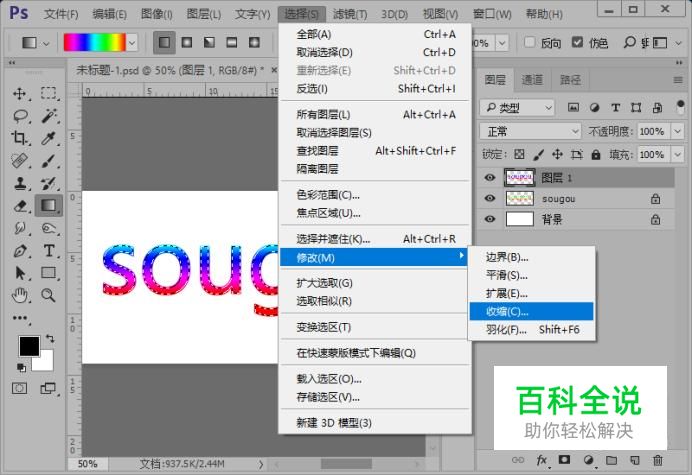Select the Rectangular Marquee tool
The height and width of the screenshot is (475, 692).
click(49, 93)
